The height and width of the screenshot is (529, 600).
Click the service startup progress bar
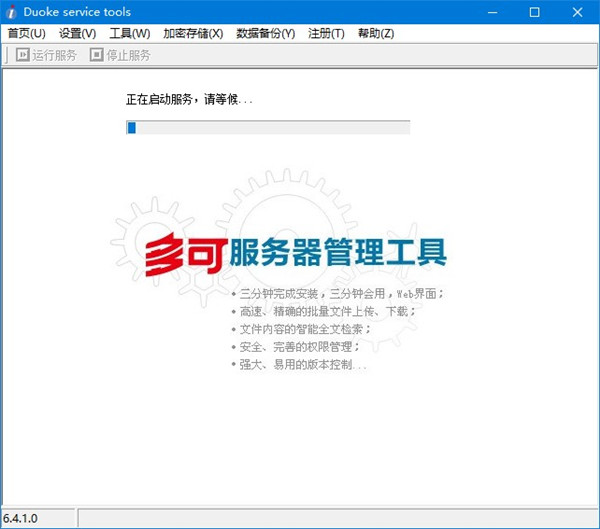[x=268, y=127]
